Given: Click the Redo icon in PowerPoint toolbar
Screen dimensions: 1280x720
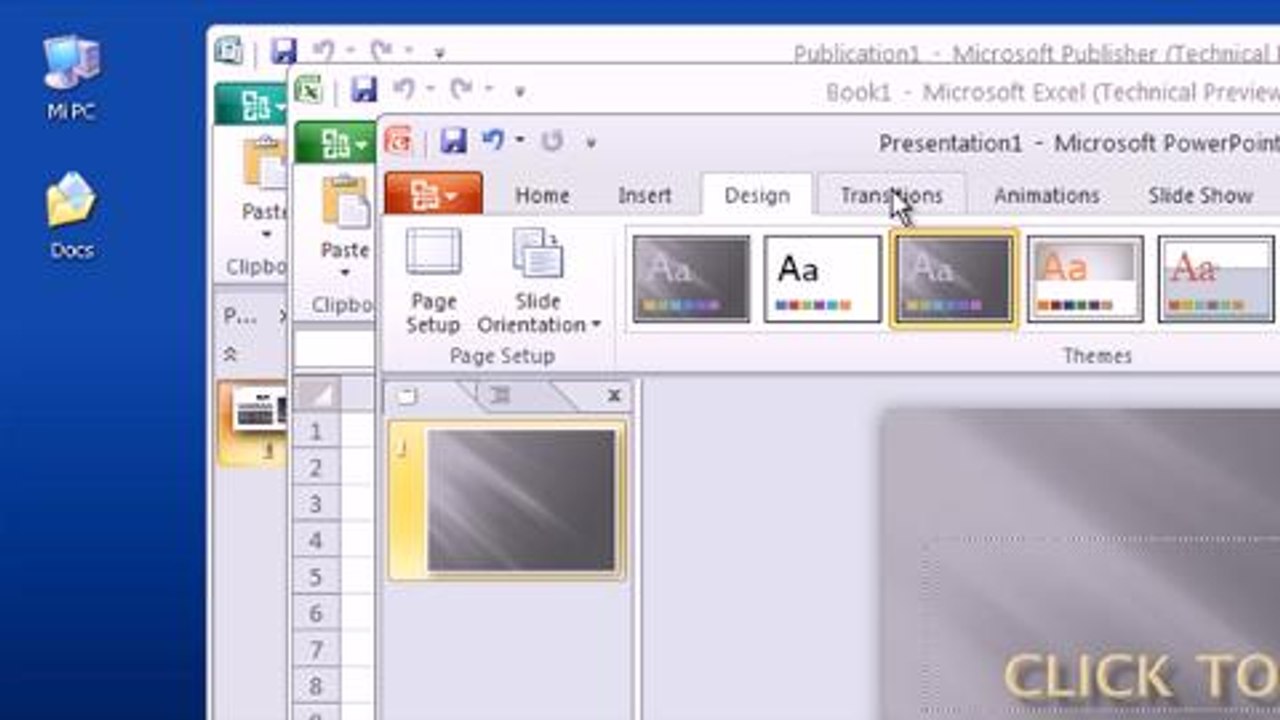Looking at the screenshot, I should [552, 141].
